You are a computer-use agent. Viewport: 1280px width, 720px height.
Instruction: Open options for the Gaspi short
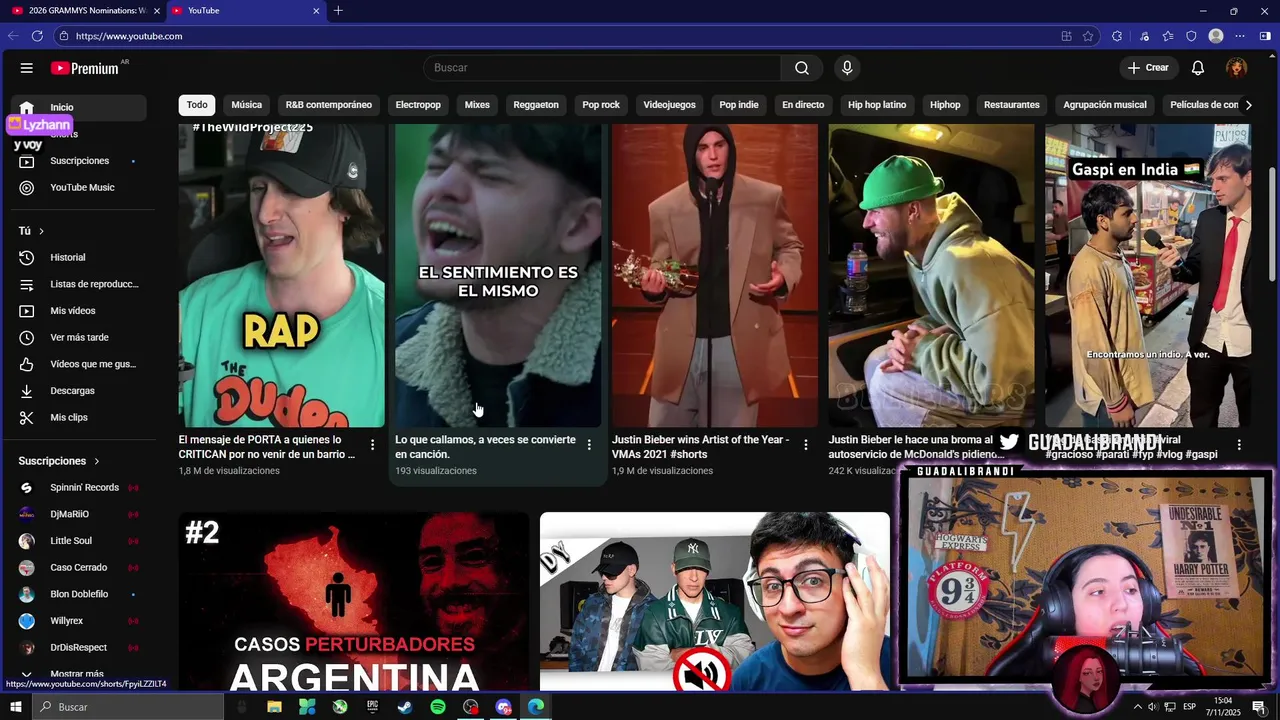pyautogui.click(x=1239, y=445)
